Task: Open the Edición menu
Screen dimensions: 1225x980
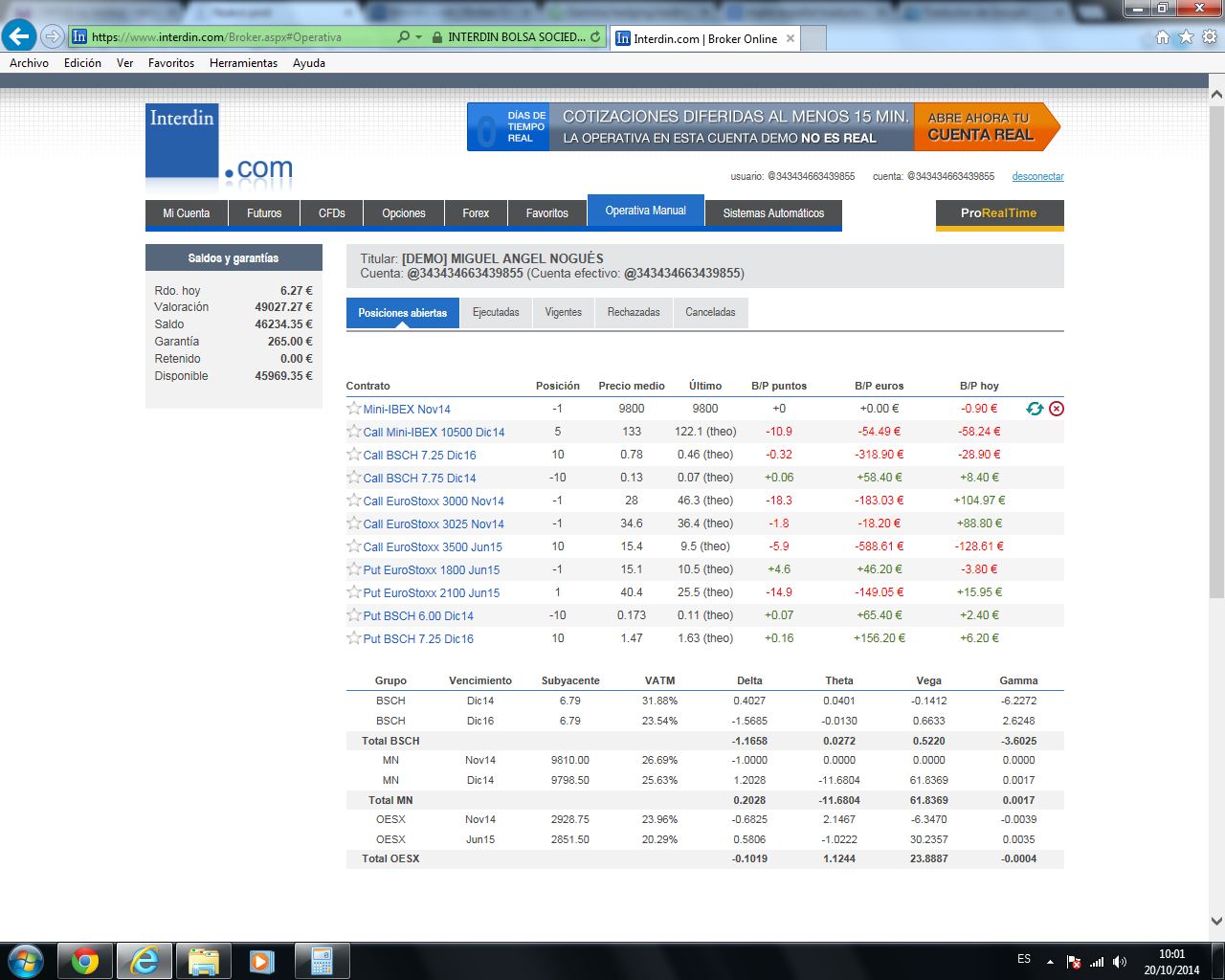Action: (x=82, y=63)
